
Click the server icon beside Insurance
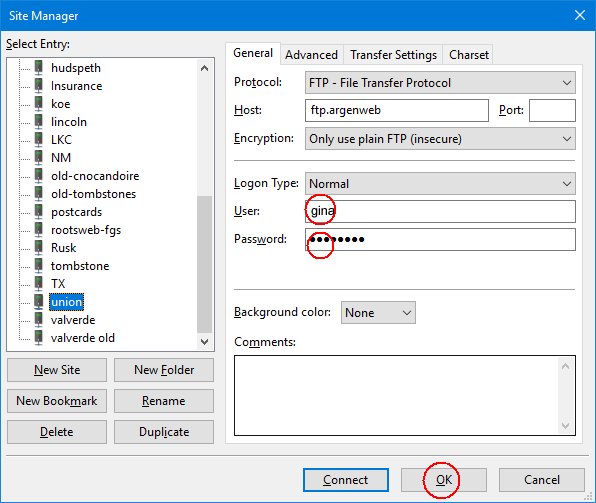[39, 86]
